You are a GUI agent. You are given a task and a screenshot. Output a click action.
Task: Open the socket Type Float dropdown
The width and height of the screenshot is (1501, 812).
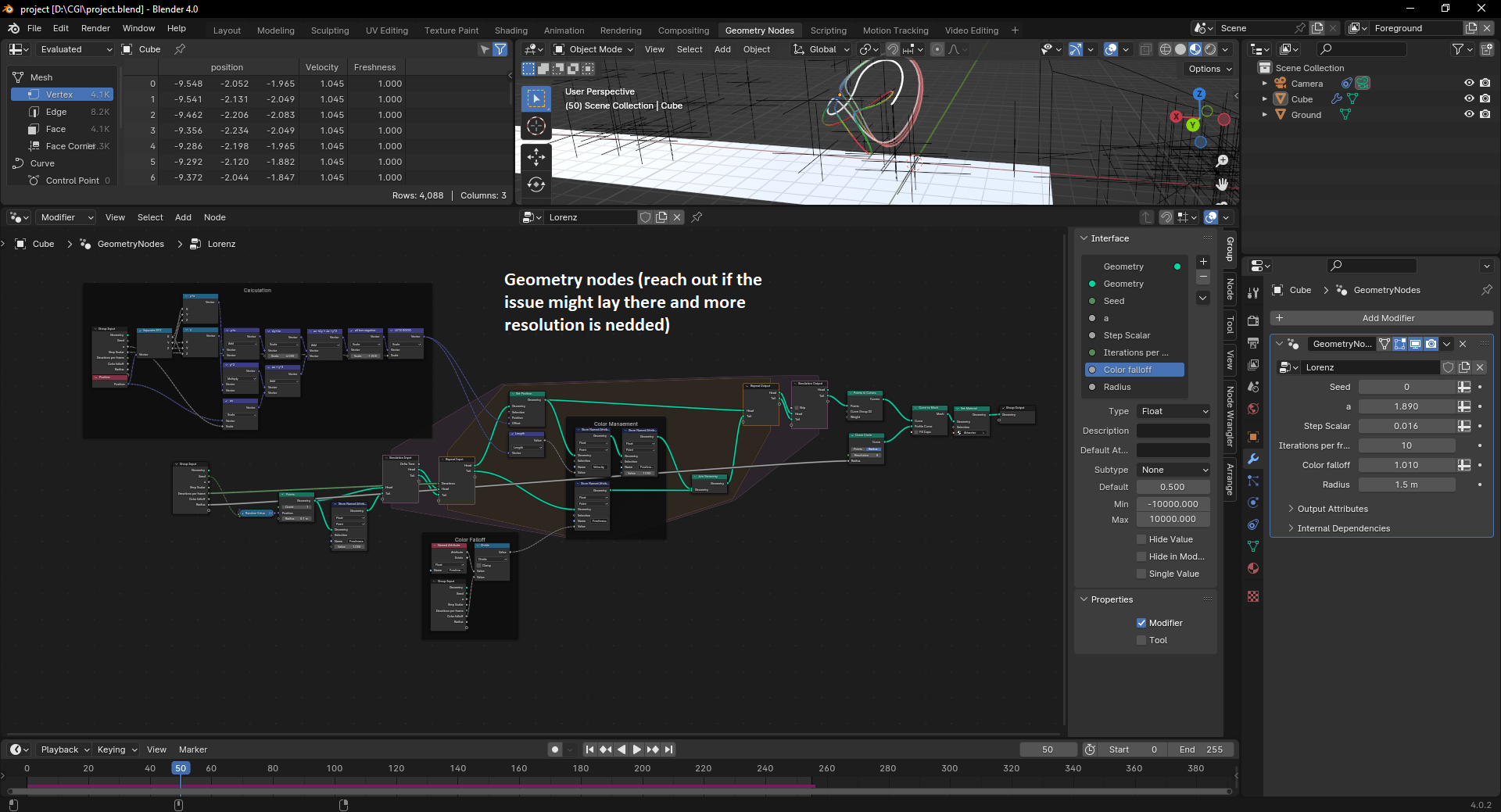1173,411
